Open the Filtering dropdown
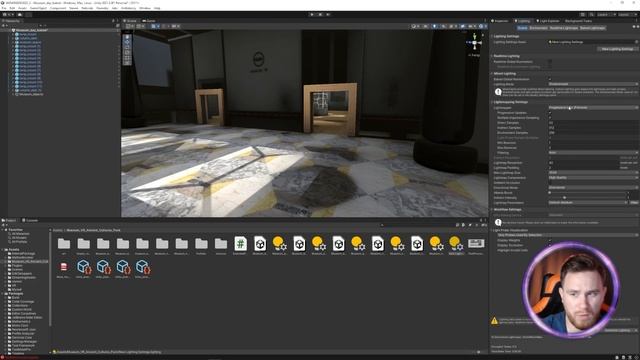Screen dimensions: 640x360 (x=593, y=153)
